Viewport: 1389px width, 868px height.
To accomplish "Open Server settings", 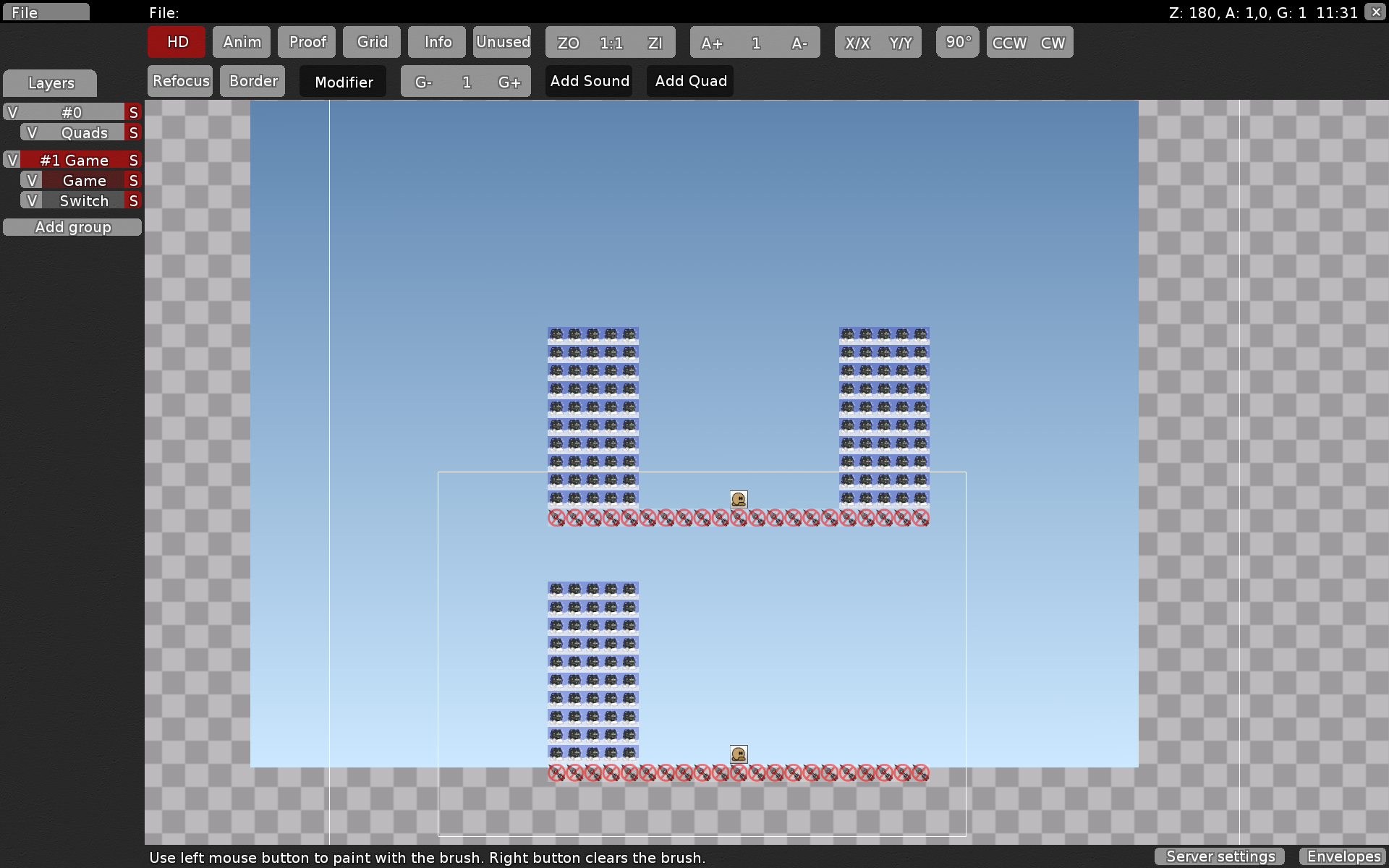I will tap(1220, 856).
